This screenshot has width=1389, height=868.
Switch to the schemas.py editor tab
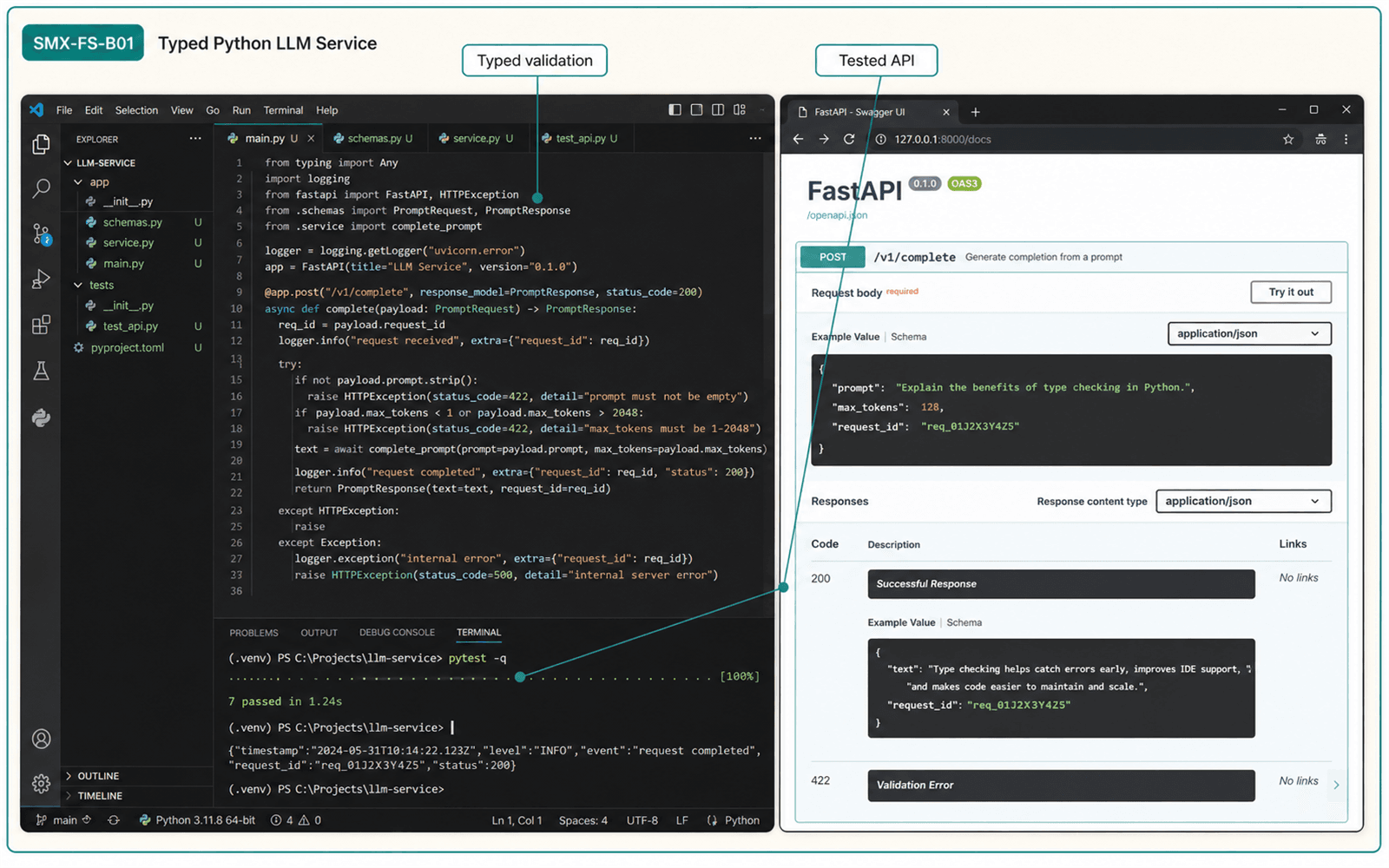point(374,138)
